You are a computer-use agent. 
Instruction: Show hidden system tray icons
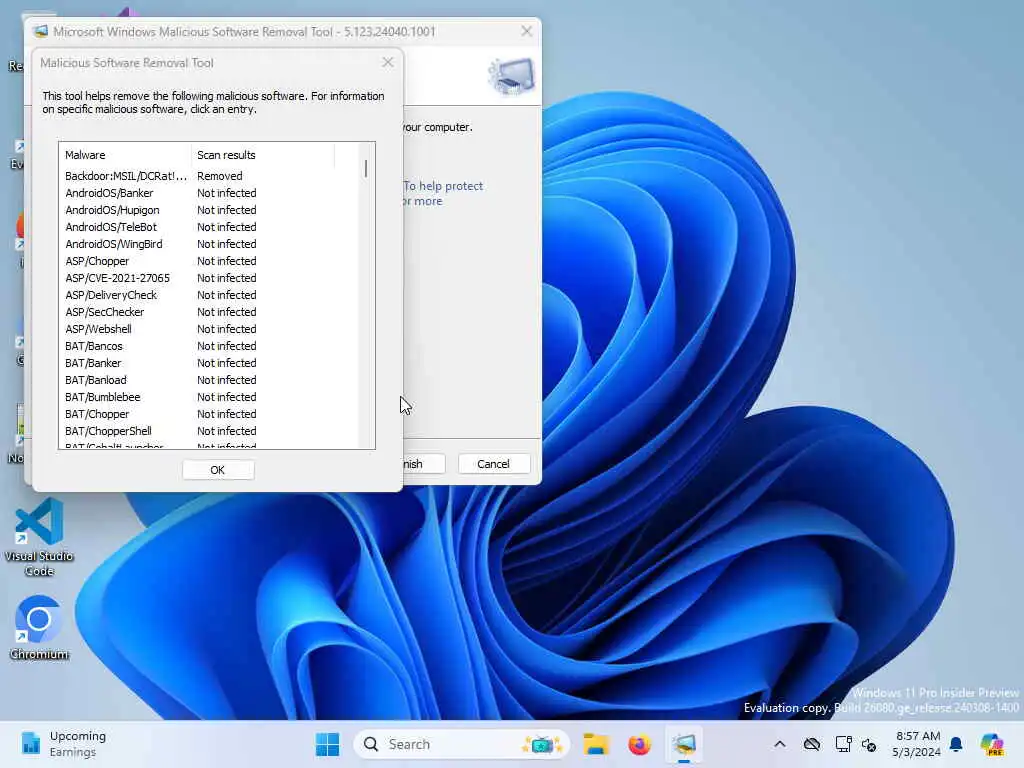point(780,744)
